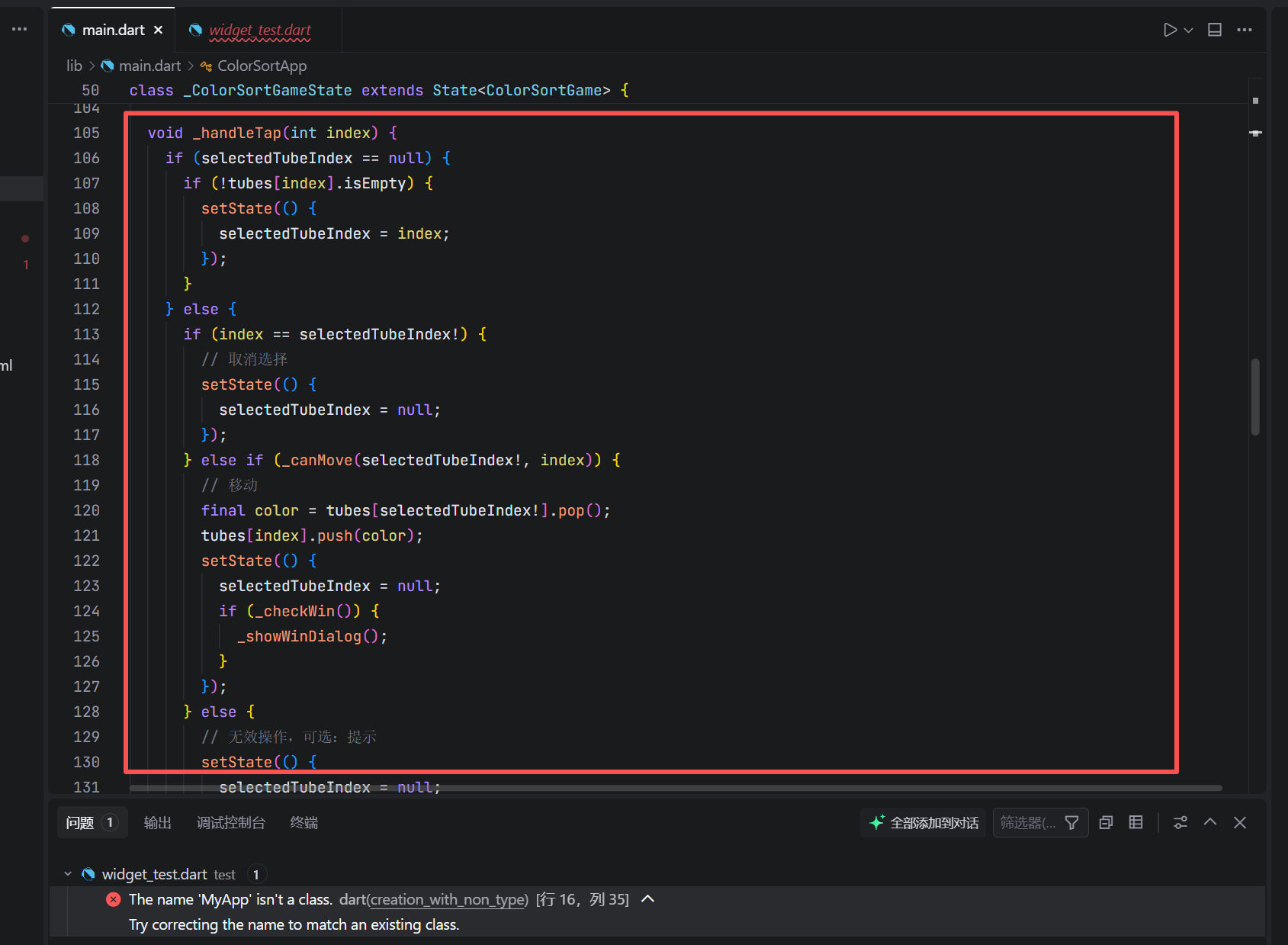Maximize the panel with chevron-up icon
1288x945 pixels.
[1210, 822]
